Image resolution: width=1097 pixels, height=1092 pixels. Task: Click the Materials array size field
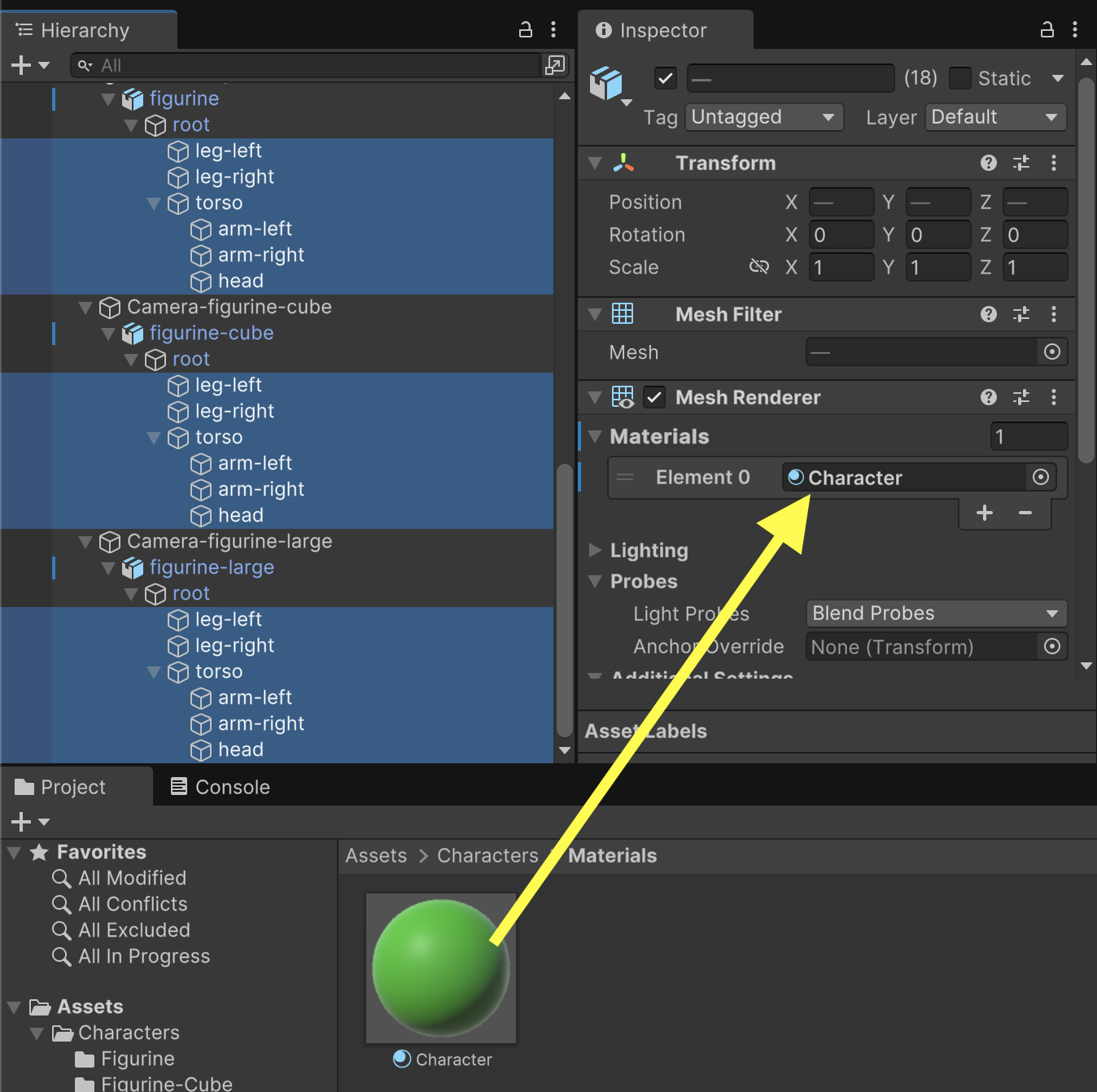(1028, 437)
